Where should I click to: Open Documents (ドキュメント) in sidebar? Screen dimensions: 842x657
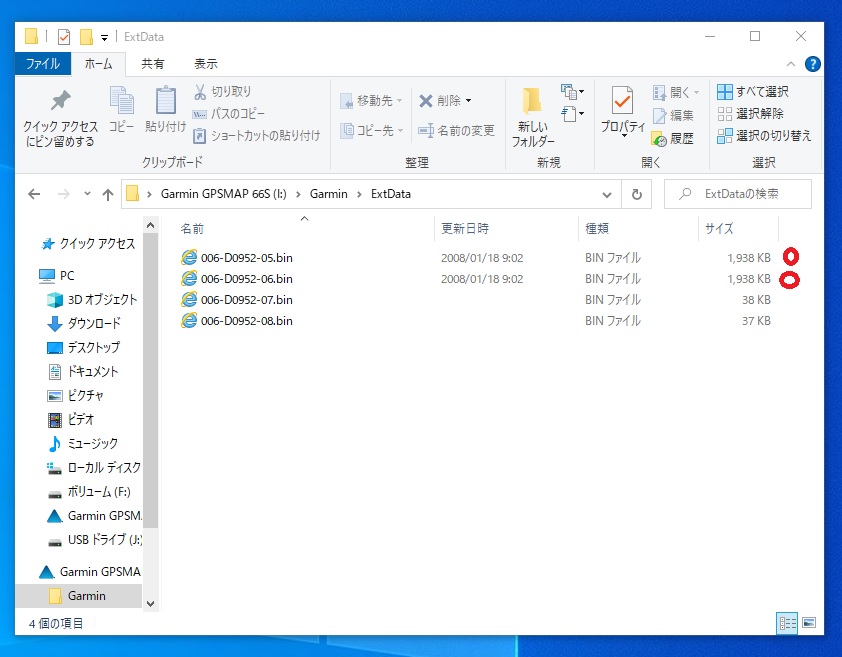point(82,371)
